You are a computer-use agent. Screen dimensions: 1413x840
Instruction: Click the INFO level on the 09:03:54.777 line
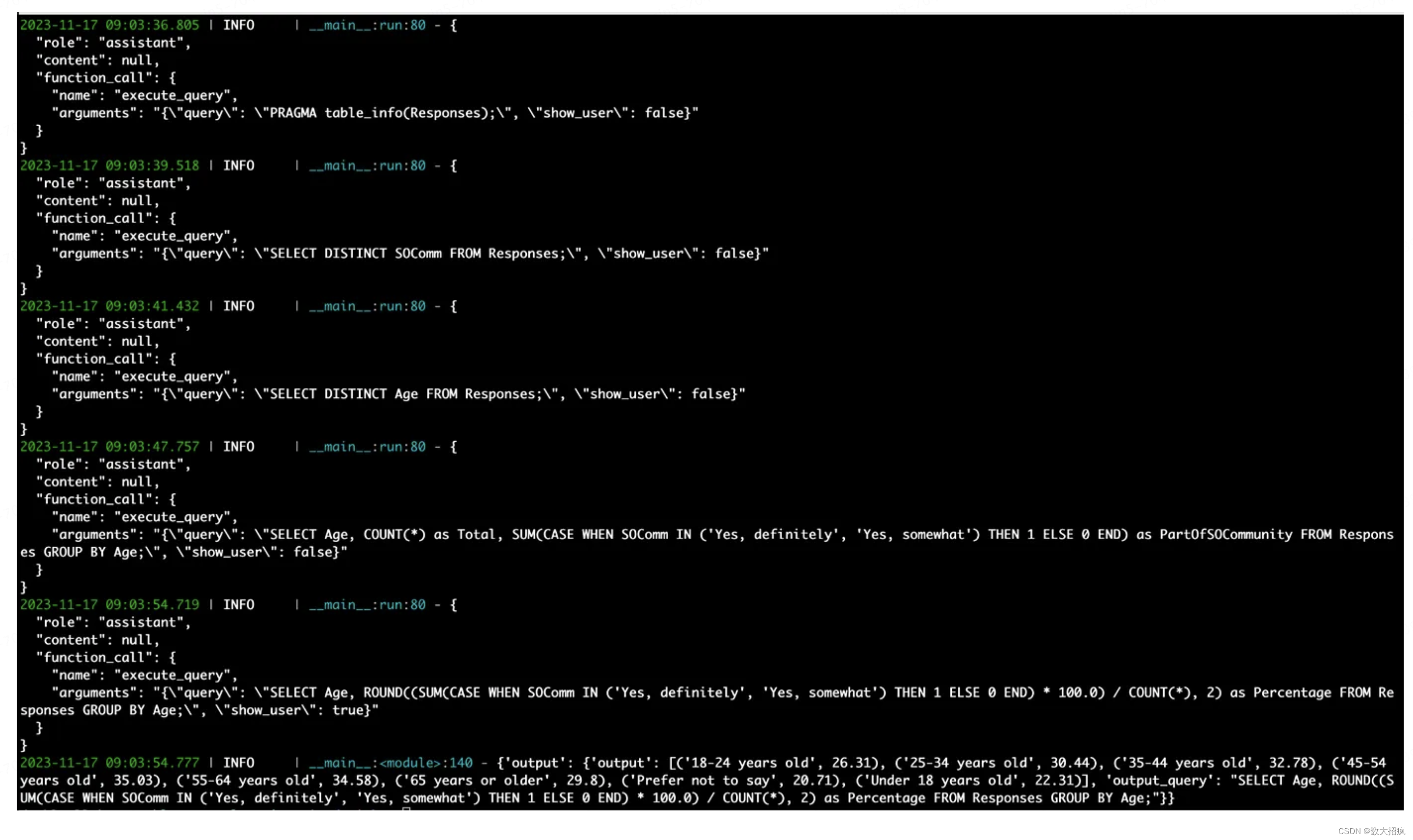(x=238, y=762)
